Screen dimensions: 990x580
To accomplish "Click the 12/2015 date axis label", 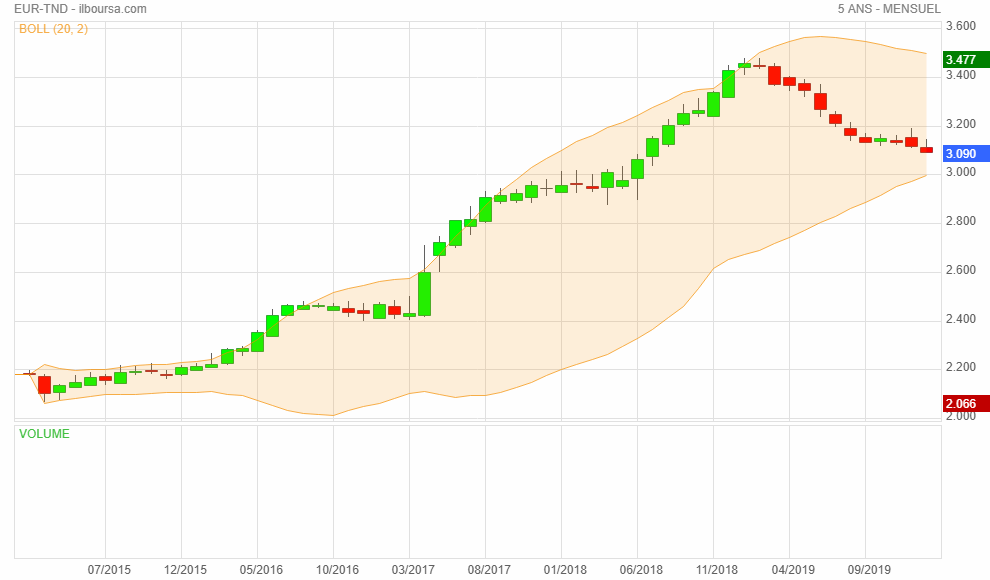I will click(185, 569).
